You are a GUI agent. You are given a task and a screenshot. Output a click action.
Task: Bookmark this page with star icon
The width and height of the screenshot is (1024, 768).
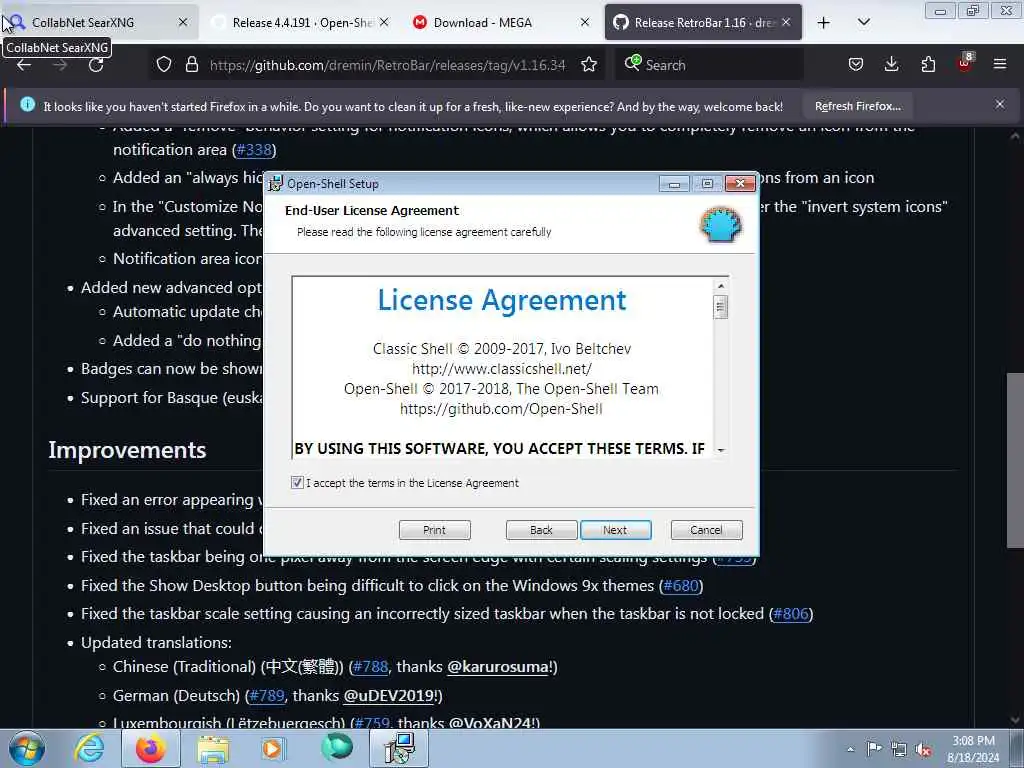(589, 65)
